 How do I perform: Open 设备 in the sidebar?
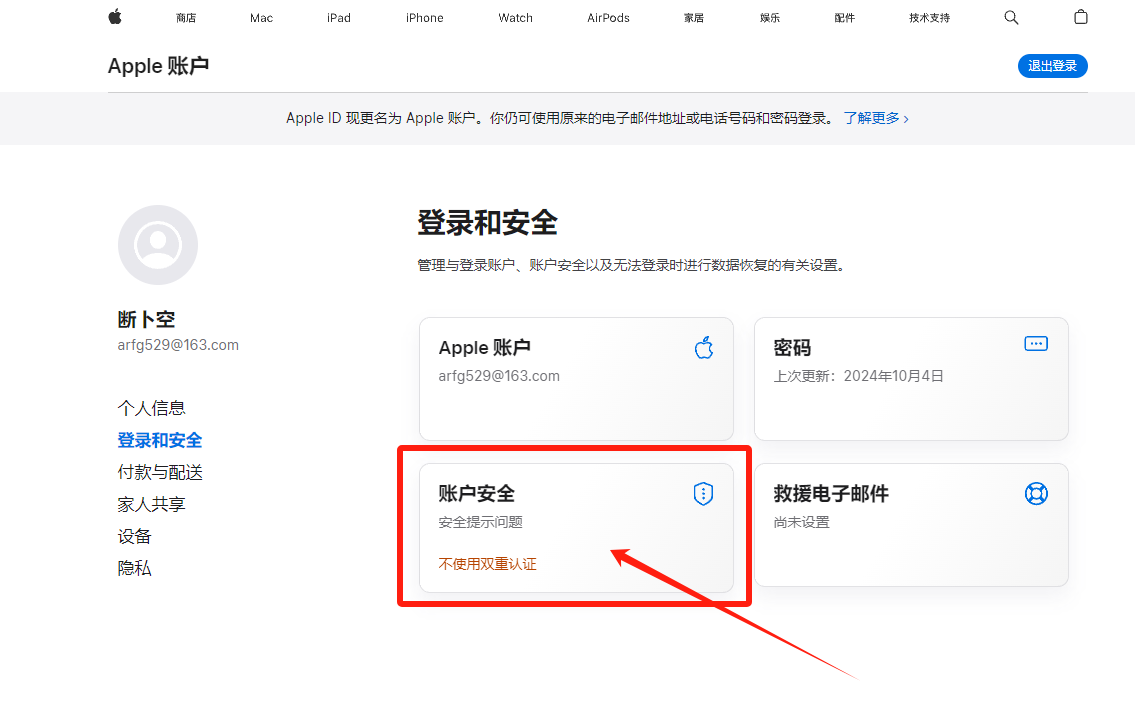tap(135, 536)
